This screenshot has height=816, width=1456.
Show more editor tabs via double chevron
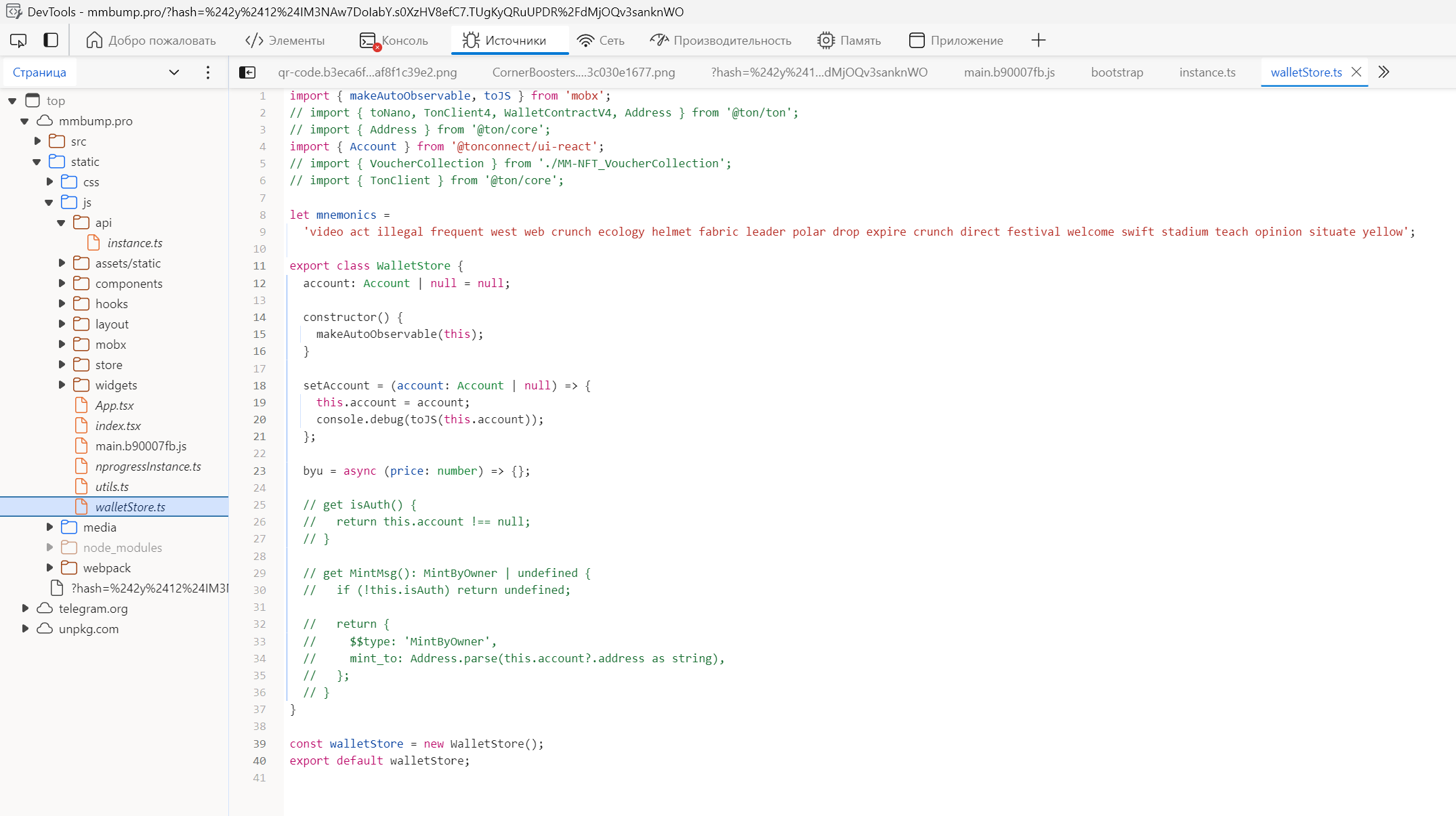(x=1384, y=72)
